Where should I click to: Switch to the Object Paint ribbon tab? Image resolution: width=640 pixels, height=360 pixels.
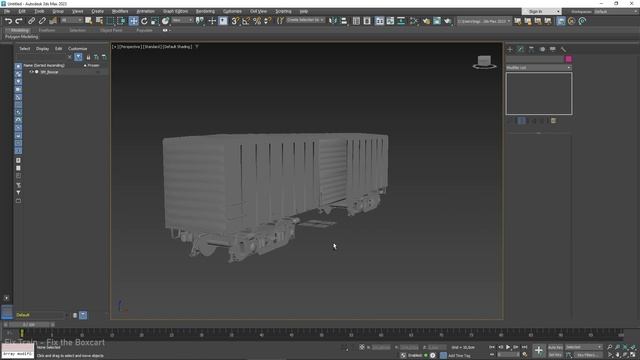(111, 30)
